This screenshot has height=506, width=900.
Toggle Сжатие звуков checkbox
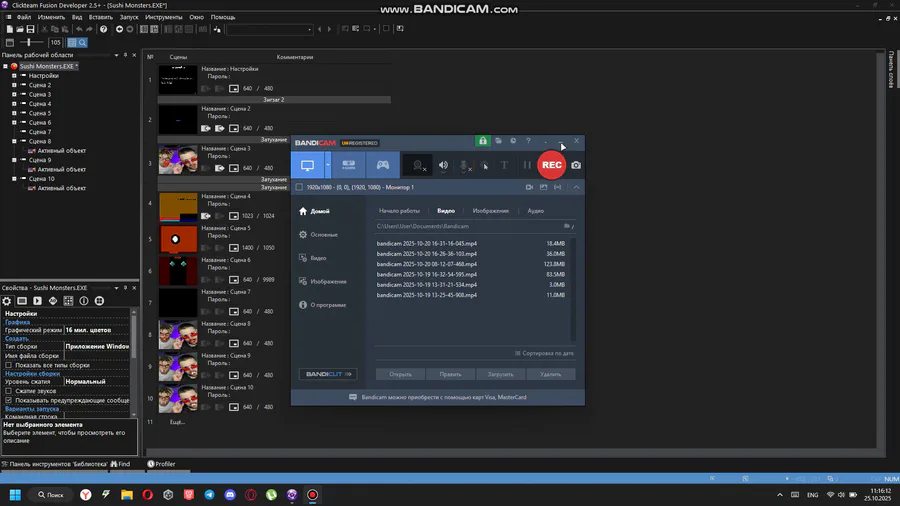pyautogui.click(x=9, y=391)
